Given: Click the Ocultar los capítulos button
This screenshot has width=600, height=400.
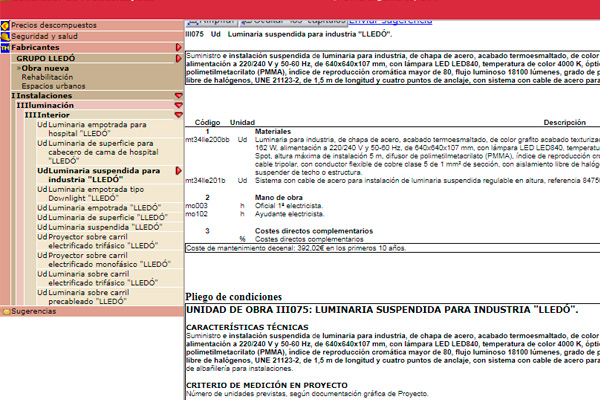Looking at the screenshot, I should pos(293,21).
